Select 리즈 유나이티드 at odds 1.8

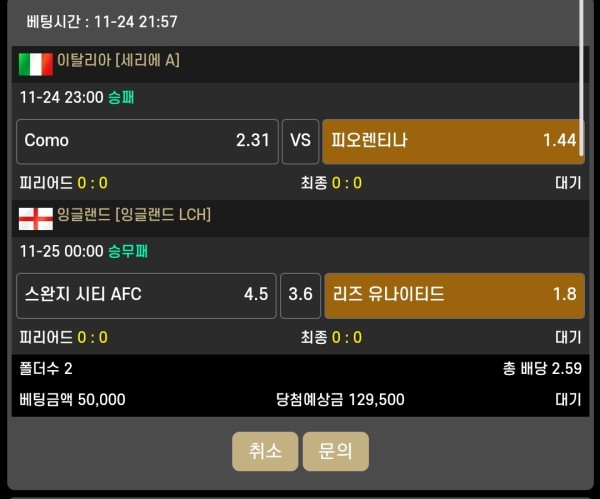[x=454, y=295]
